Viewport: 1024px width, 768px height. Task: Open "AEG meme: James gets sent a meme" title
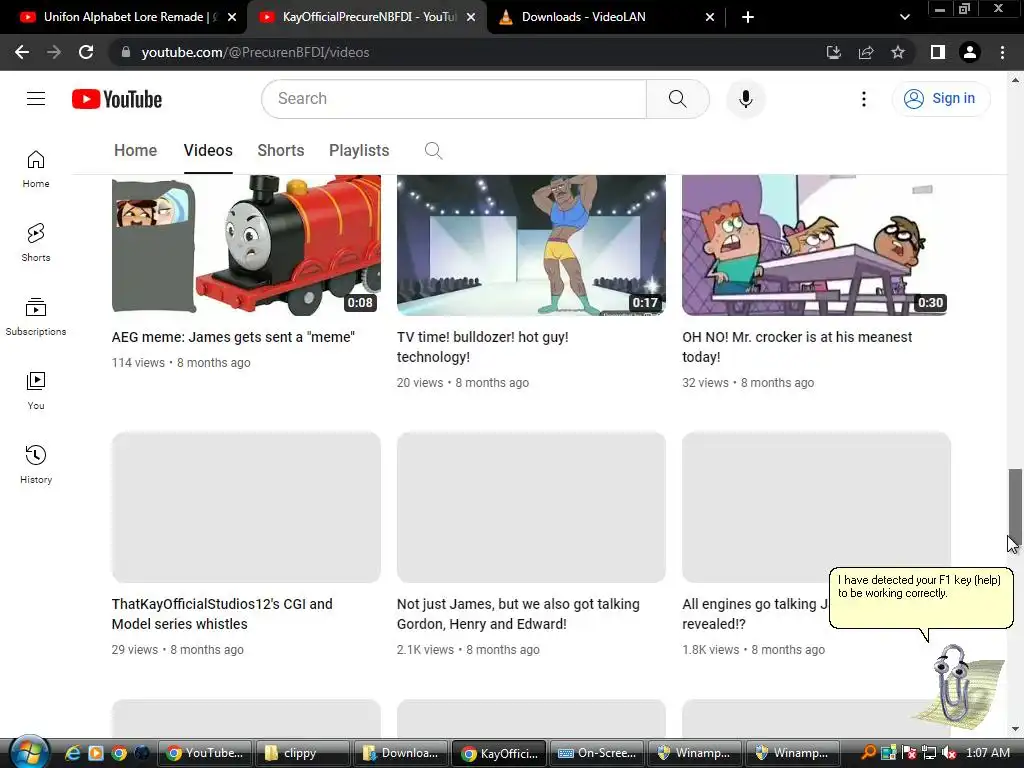(233, 337)
